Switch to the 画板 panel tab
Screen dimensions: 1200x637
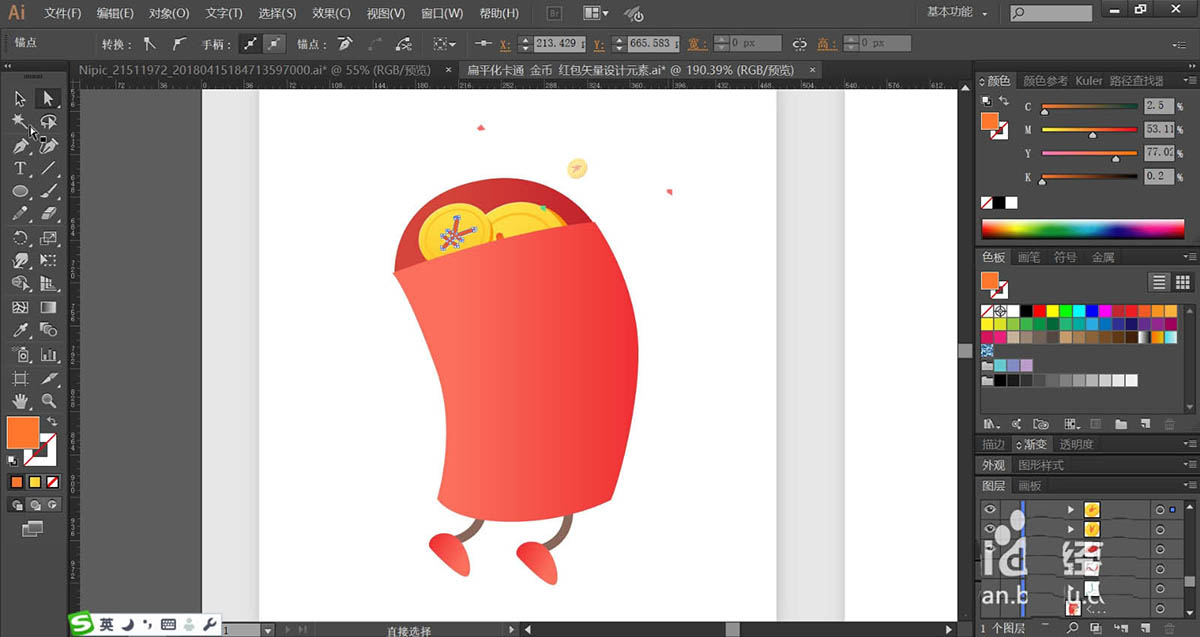click(1029, 485)
